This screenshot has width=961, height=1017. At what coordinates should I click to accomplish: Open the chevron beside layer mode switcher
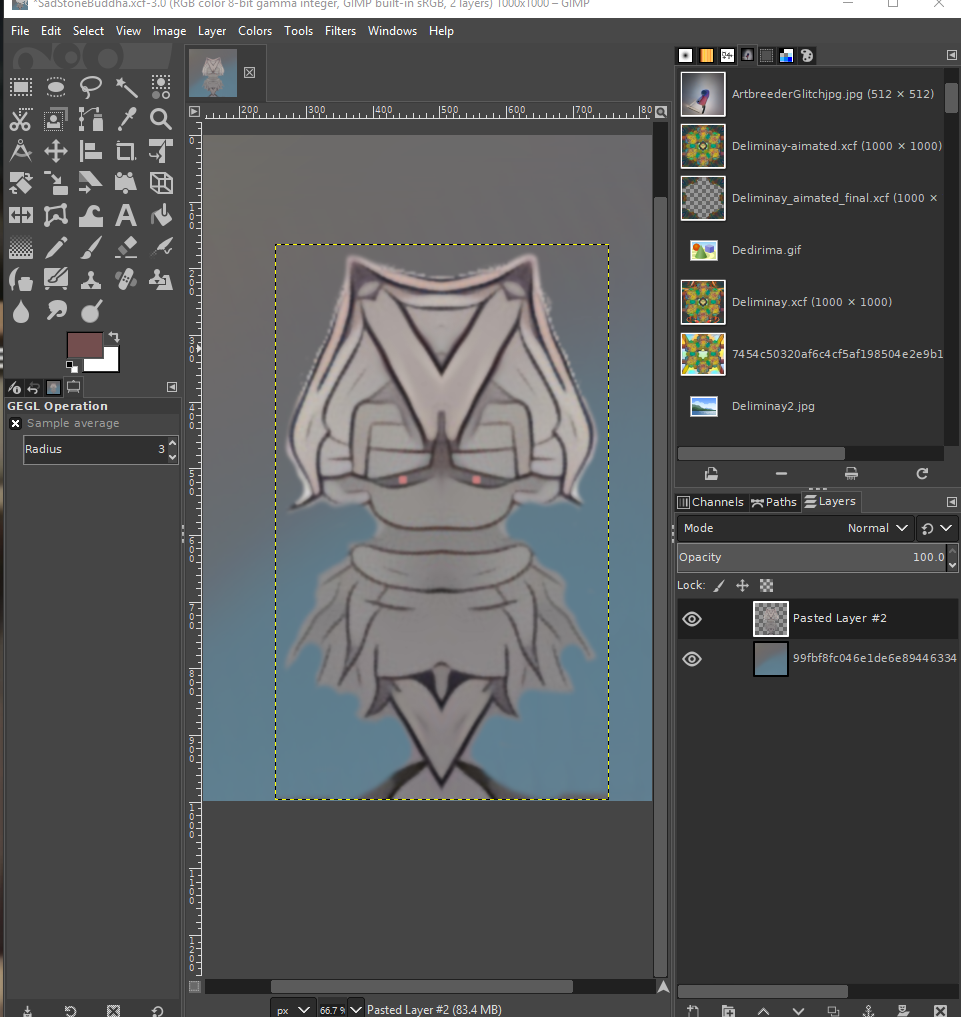coord(946,529)
